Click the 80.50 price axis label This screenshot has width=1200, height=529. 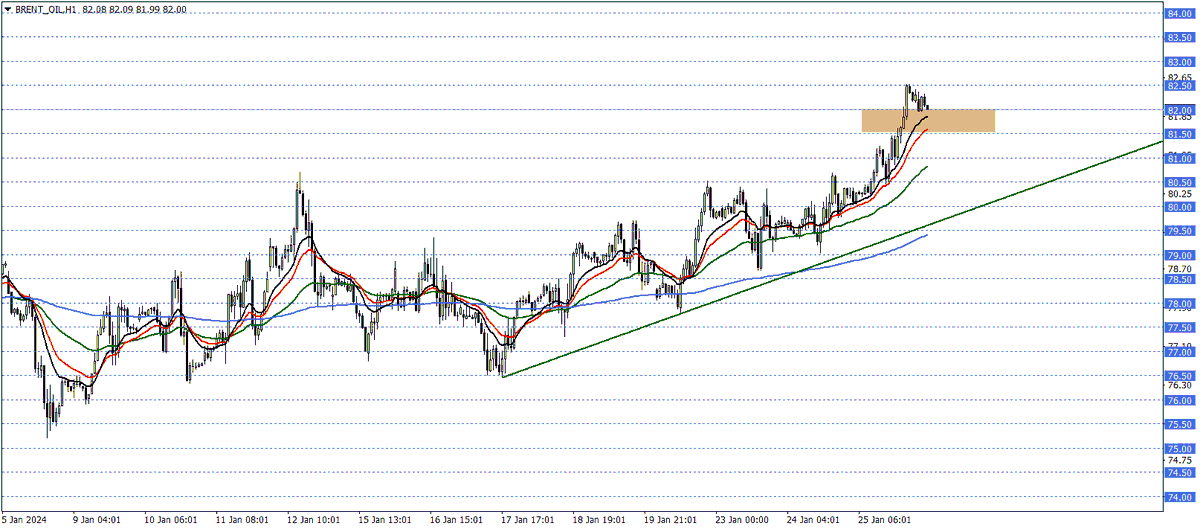1178,182
